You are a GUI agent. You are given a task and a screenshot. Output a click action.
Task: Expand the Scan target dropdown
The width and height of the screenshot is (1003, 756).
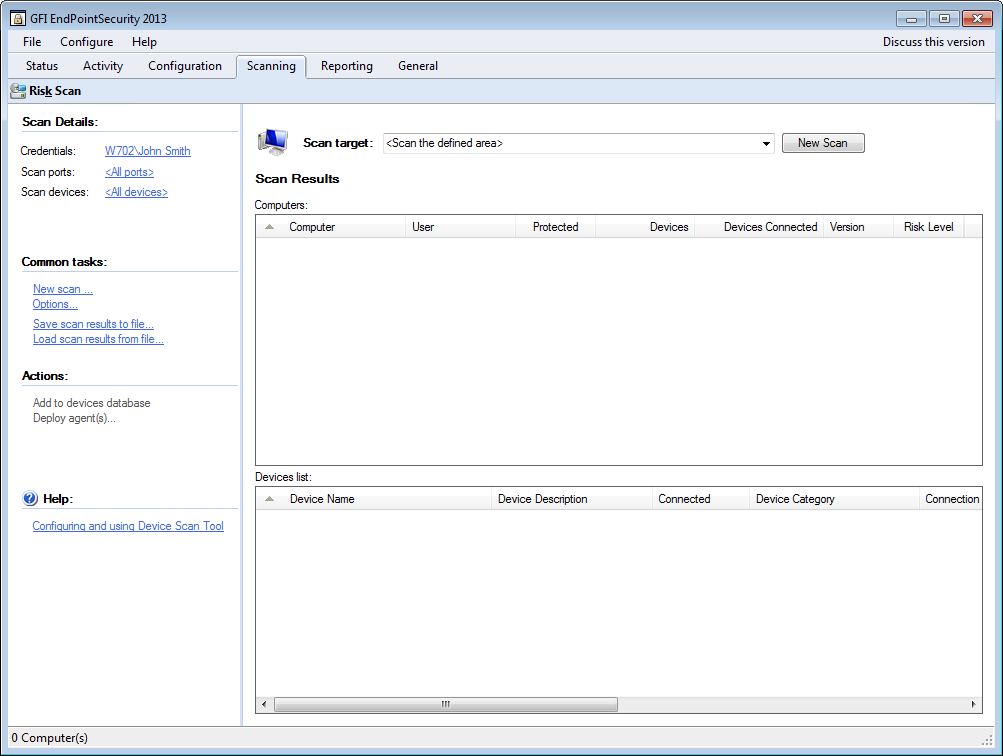click(x=766, y=144)
